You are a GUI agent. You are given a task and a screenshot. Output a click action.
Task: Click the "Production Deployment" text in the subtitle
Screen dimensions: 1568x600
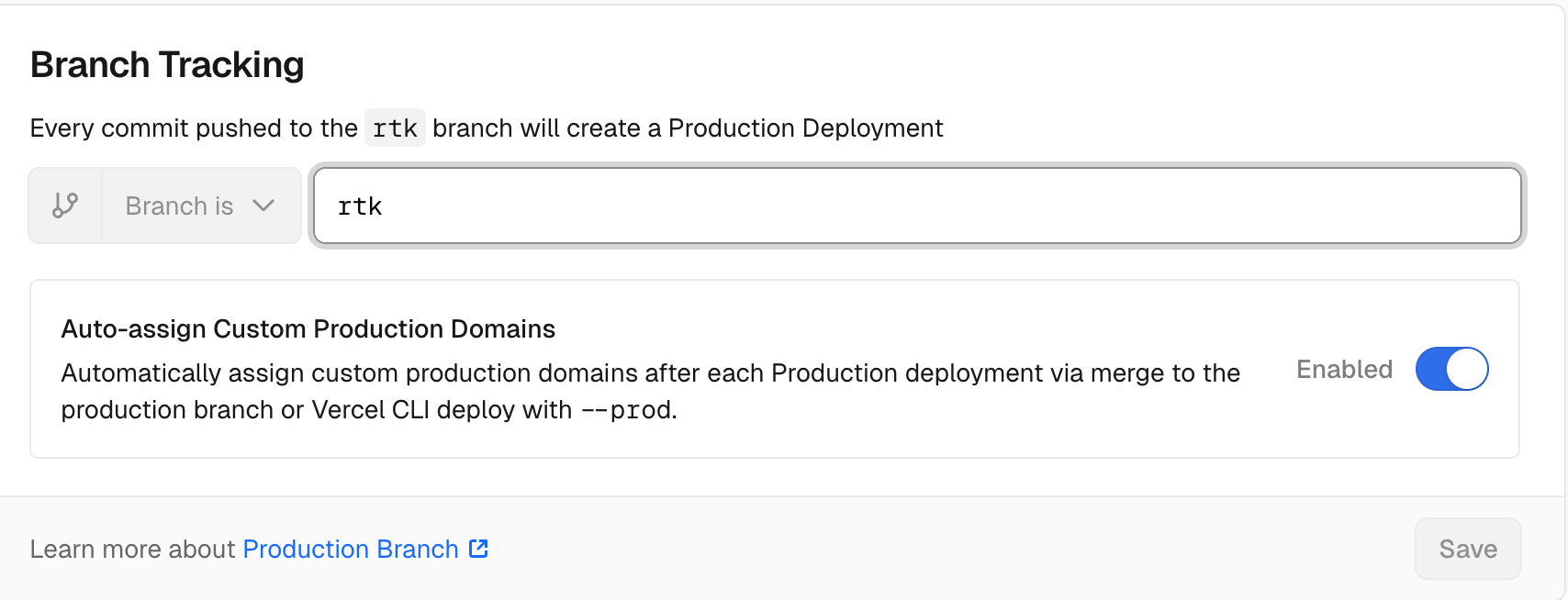click(x=805, y=128)
